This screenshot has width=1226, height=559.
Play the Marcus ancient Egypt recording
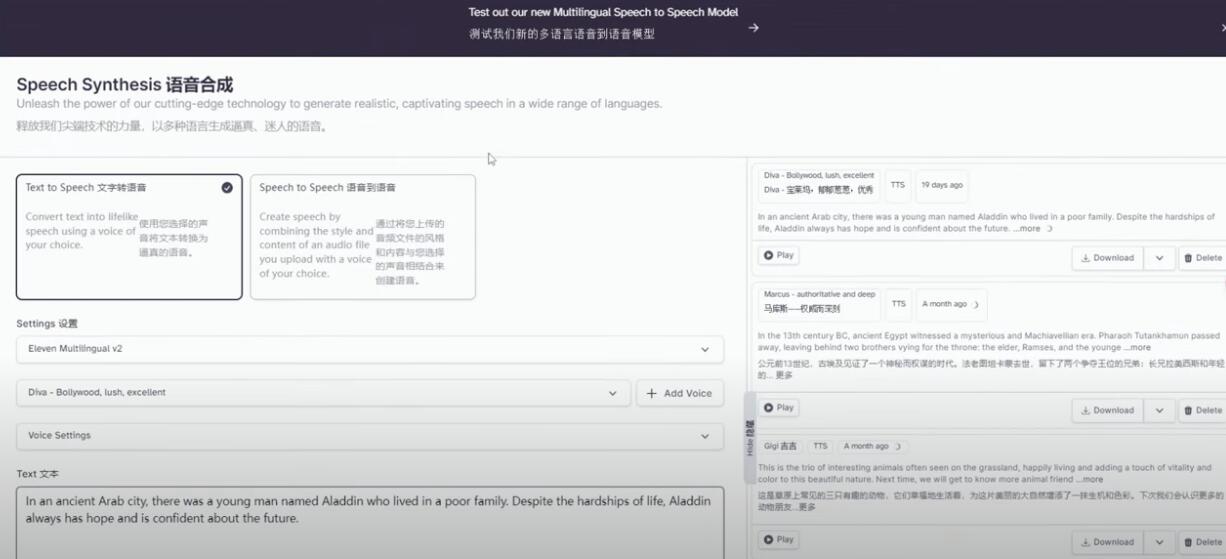(778, 407)
